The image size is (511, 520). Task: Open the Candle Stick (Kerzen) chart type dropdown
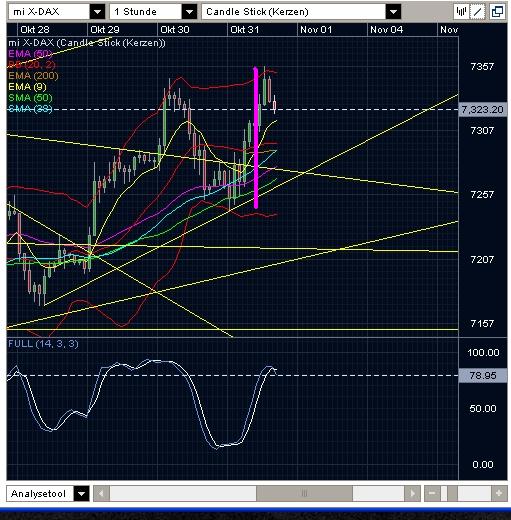click(x=393, y=12)
